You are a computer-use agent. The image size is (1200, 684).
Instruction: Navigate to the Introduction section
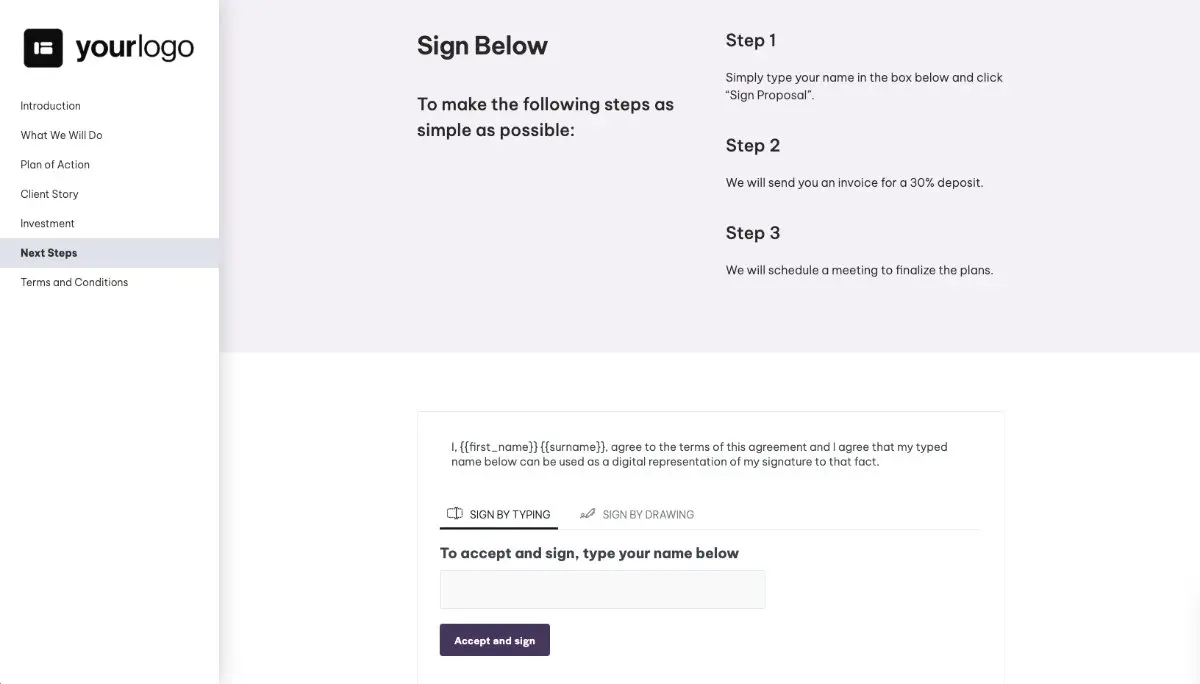pyautogui.click(x=50, y=105)
